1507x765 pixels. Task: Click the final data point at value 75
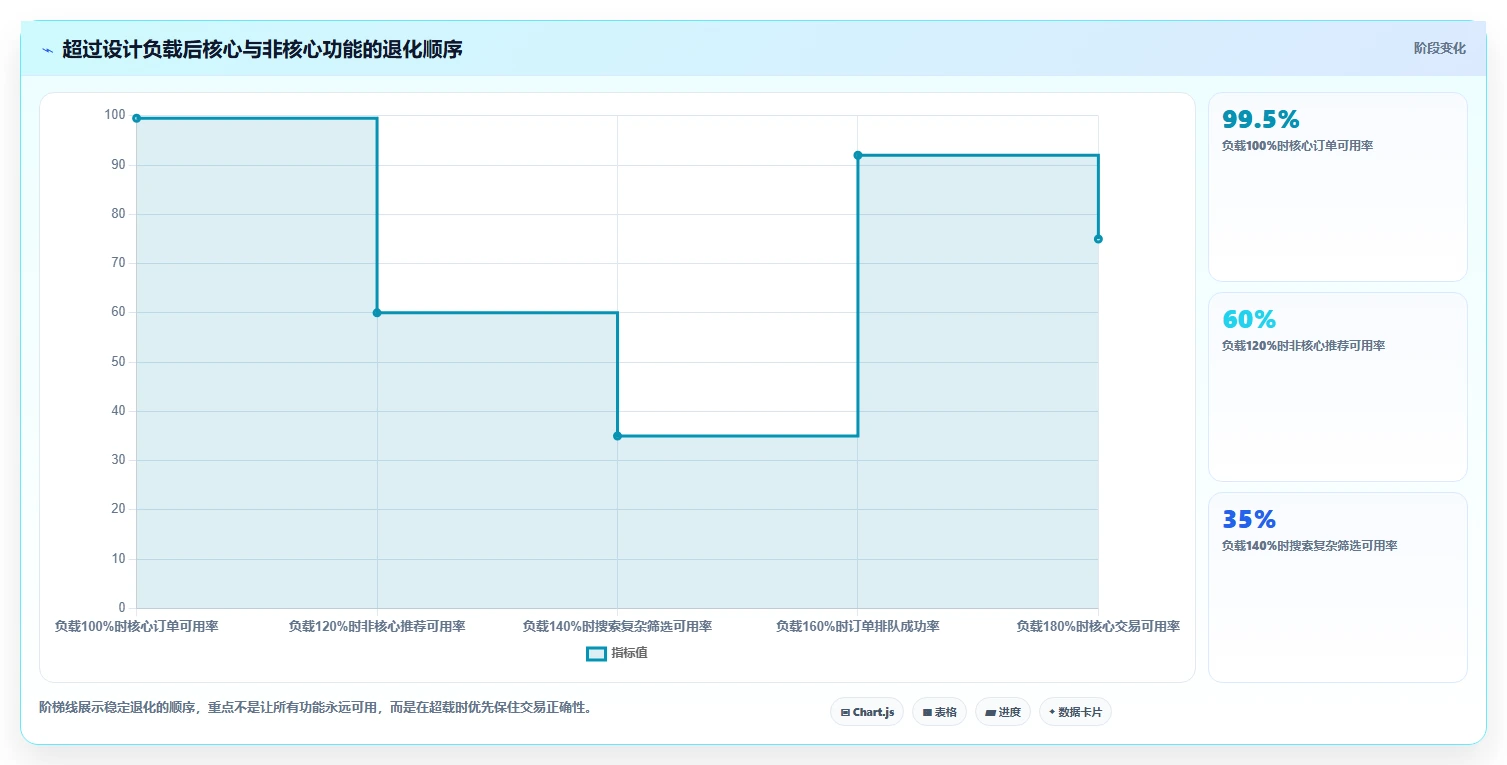[1098, 239]
